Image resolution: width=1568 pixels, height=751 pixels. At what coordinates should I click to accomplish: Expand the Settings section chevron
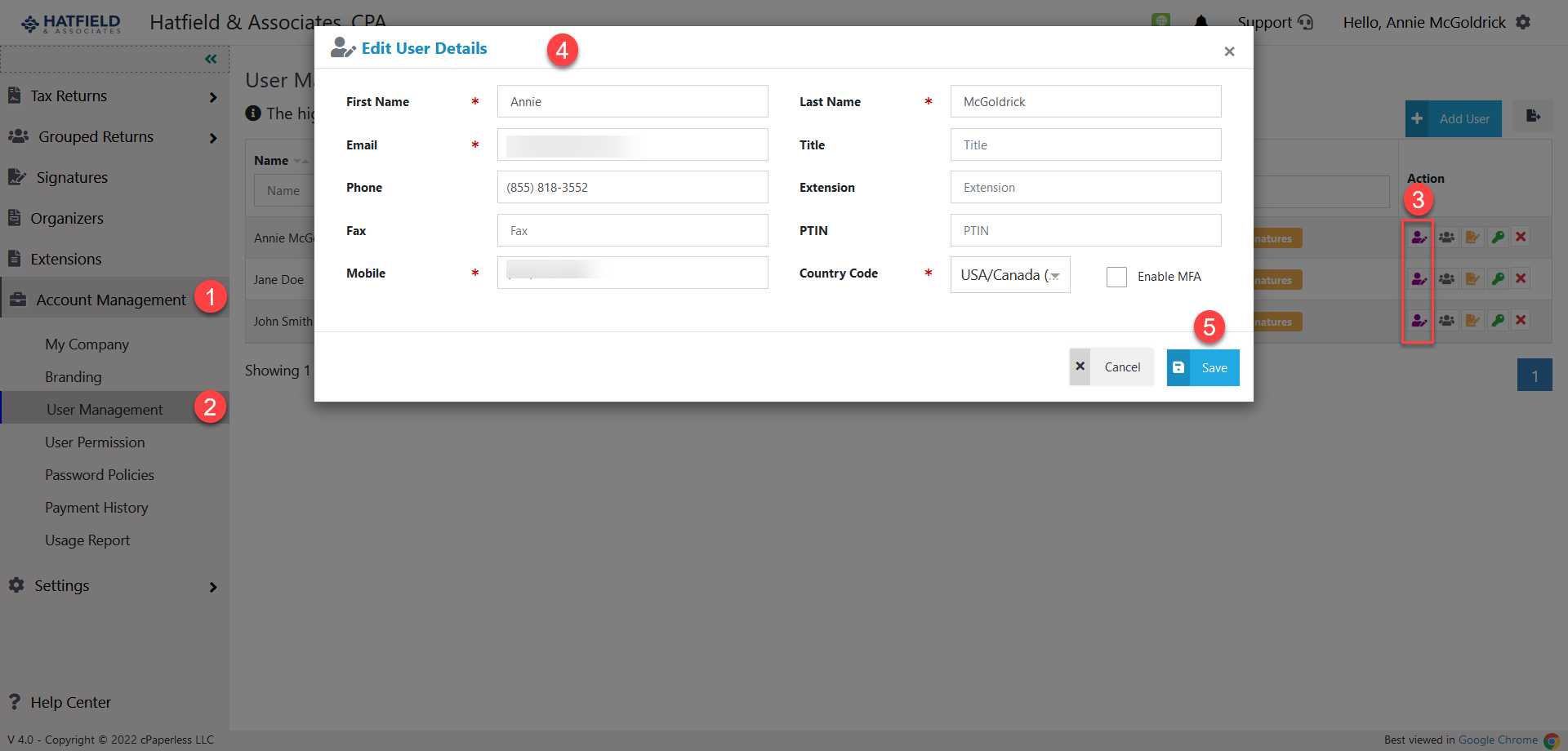point(212,587)
